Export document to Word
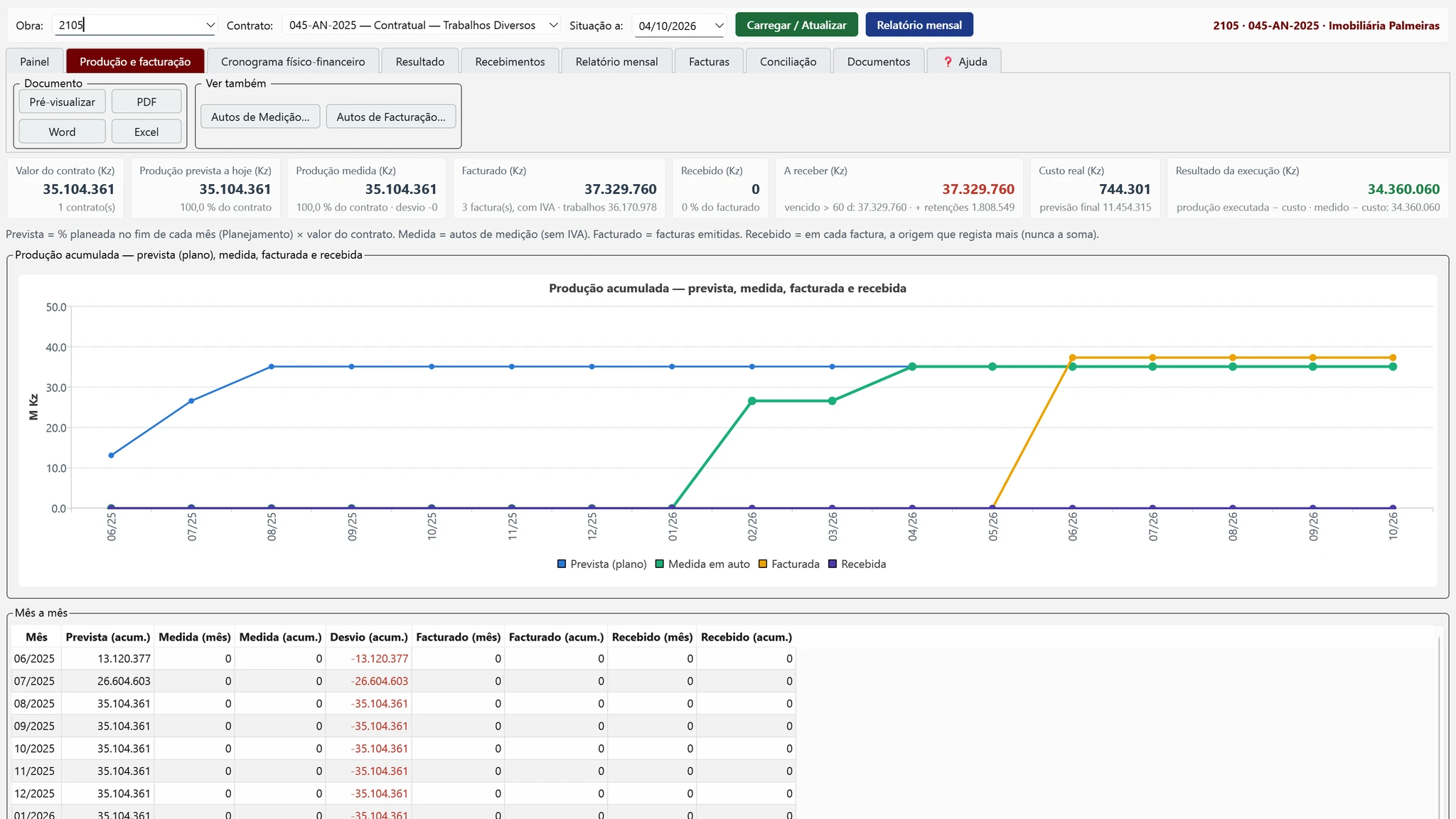Screen dimensions: 1456x819 [x=62, y=132]
